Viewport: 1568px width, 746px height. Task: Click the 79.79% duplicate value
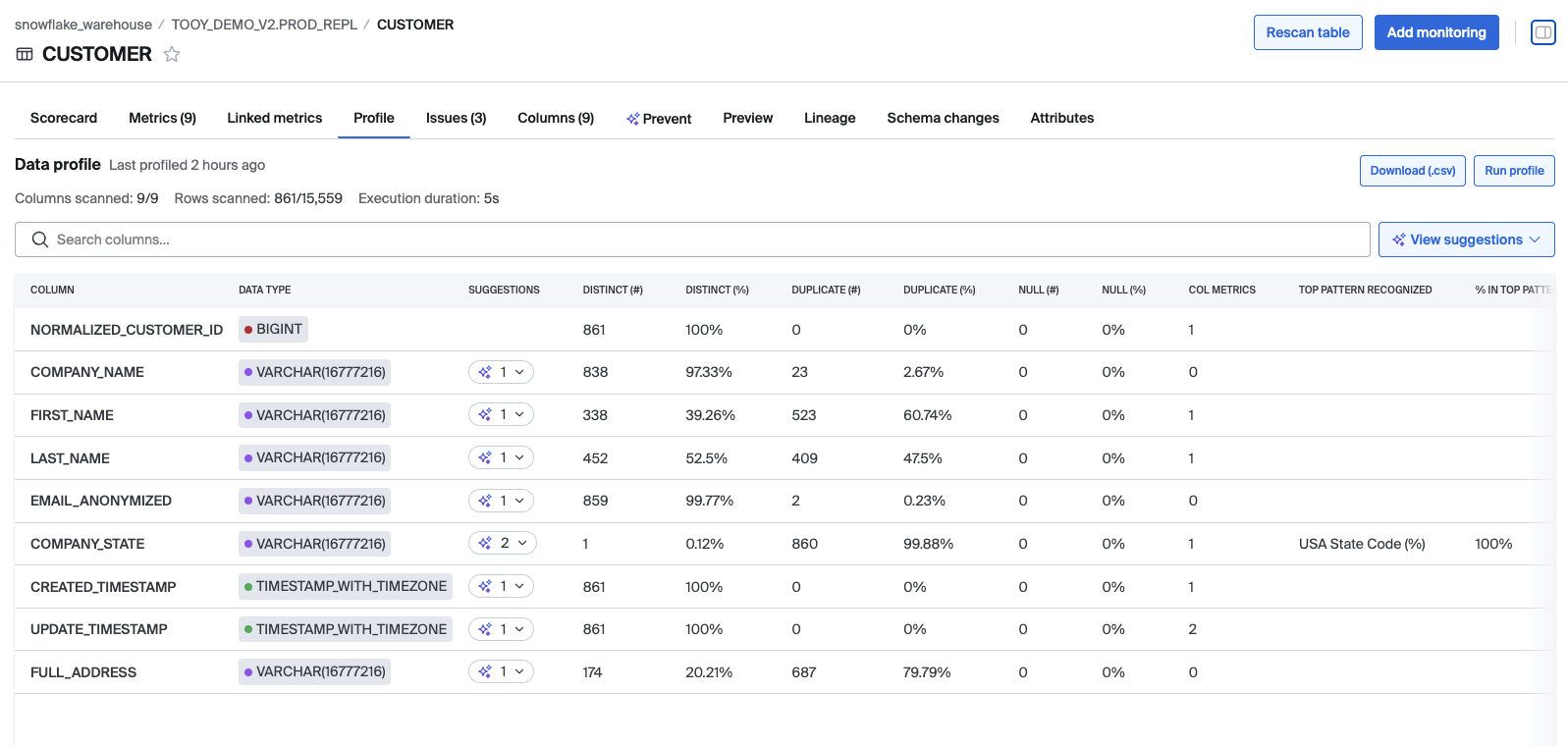929,672
